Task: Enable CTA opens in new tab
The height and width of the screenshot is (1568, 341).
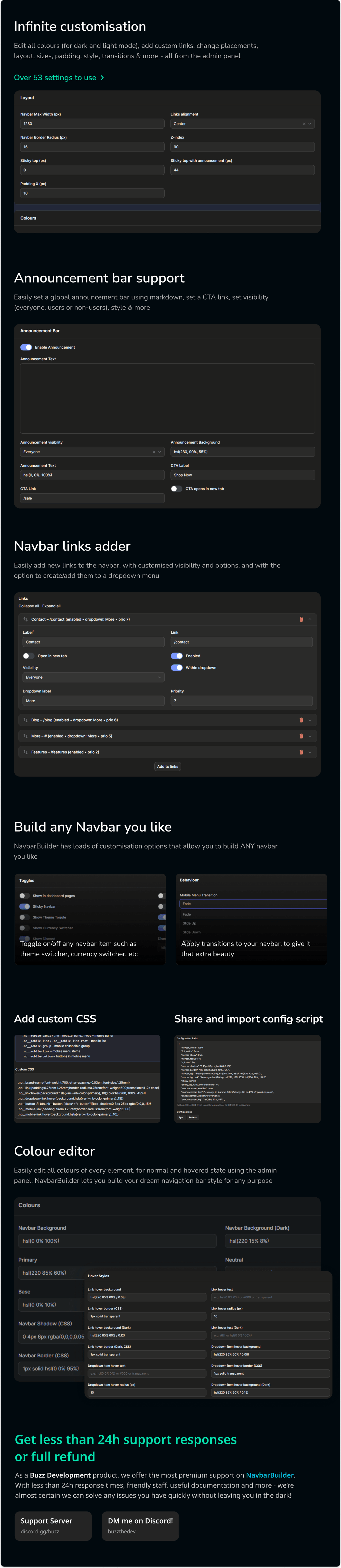Action: click(x=176, y=489)
